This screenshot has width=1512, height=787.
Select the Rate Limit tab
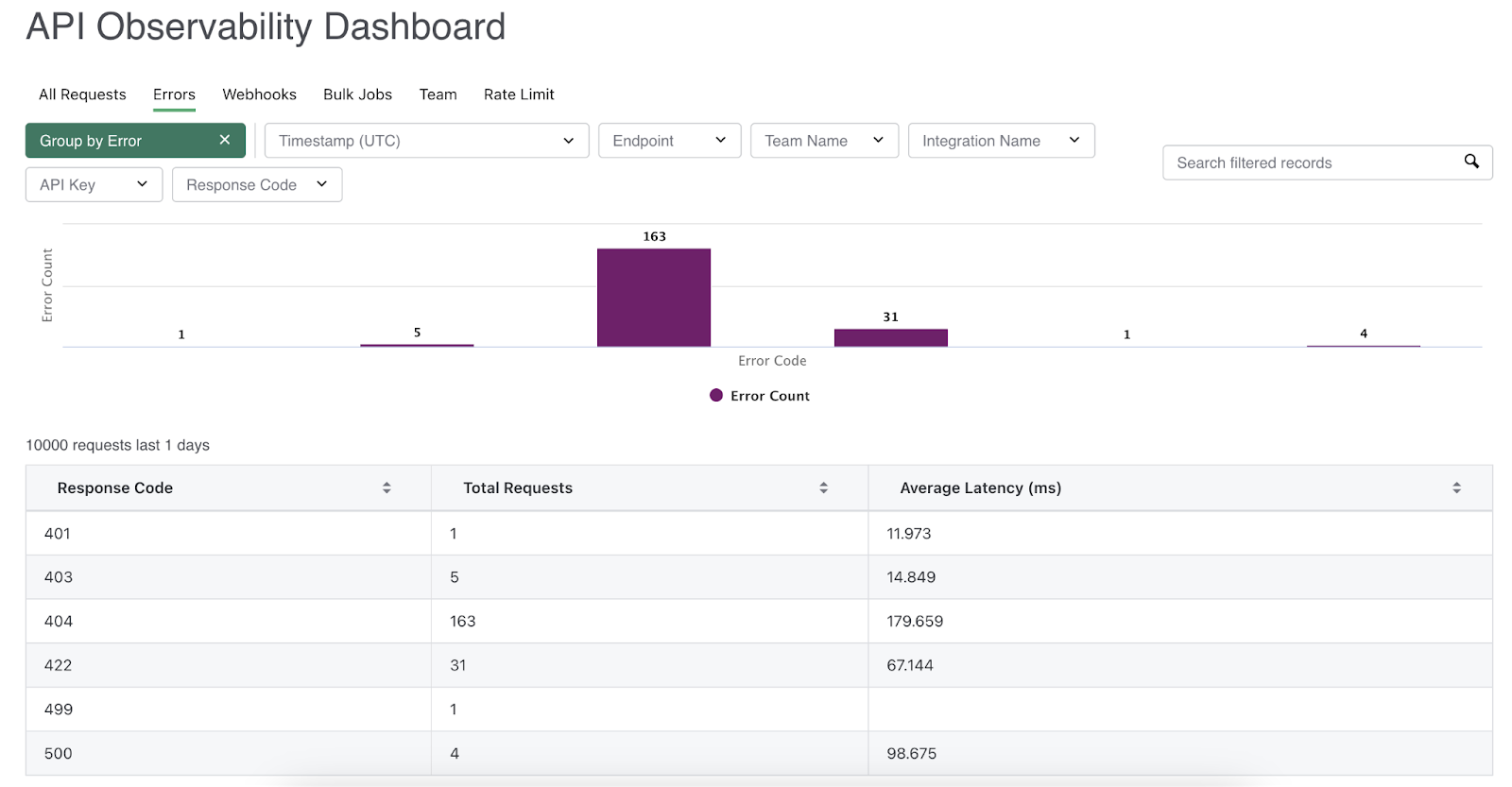coord(519,94)
